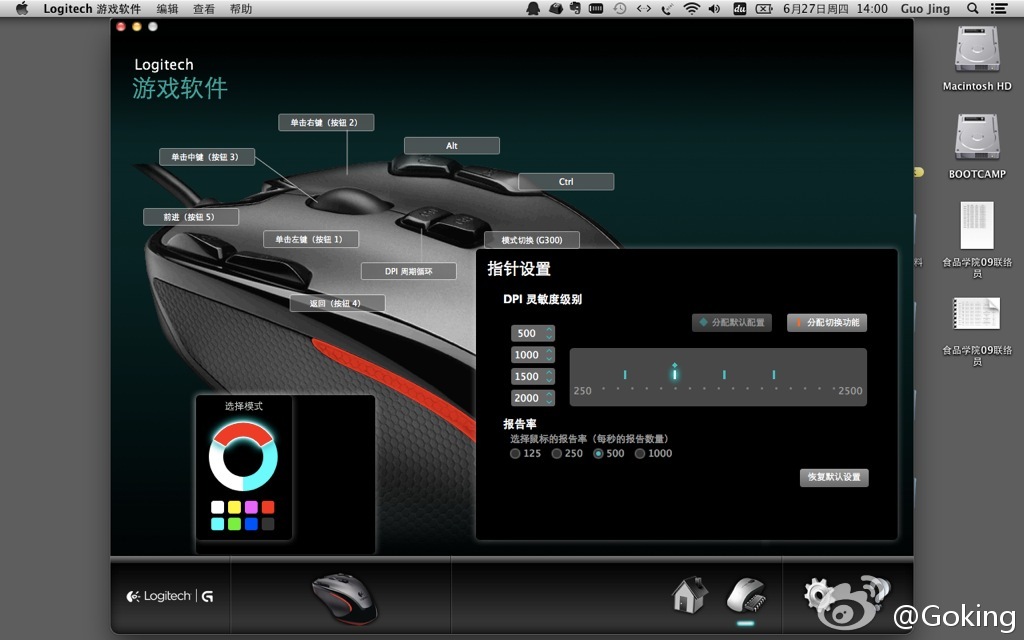The image size is (1024, 640).
Task: Open the onboard mouse customization chip icon
Action: pos(746,595)
